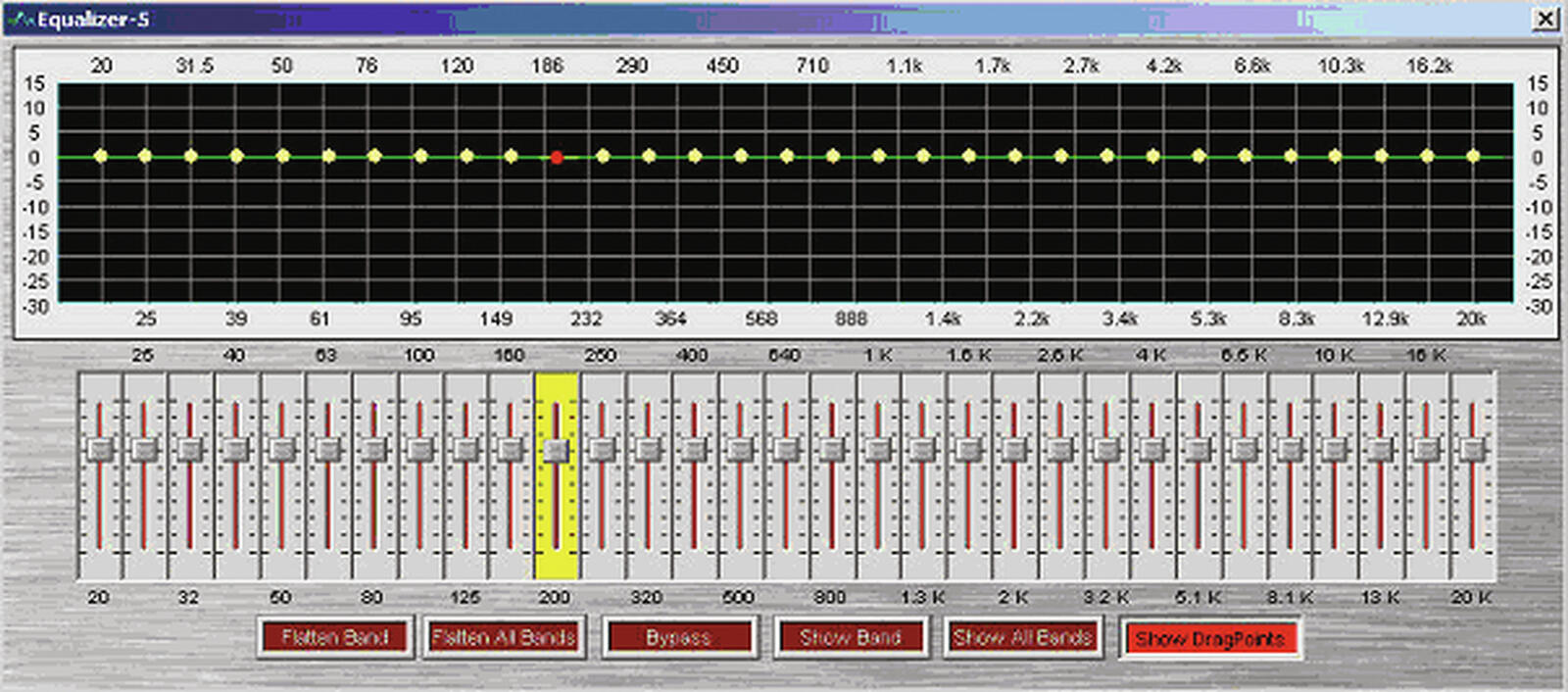Click the 3.2 K band slider thumb
This screenshot has height=692, width=1568.
(1106, 450)
